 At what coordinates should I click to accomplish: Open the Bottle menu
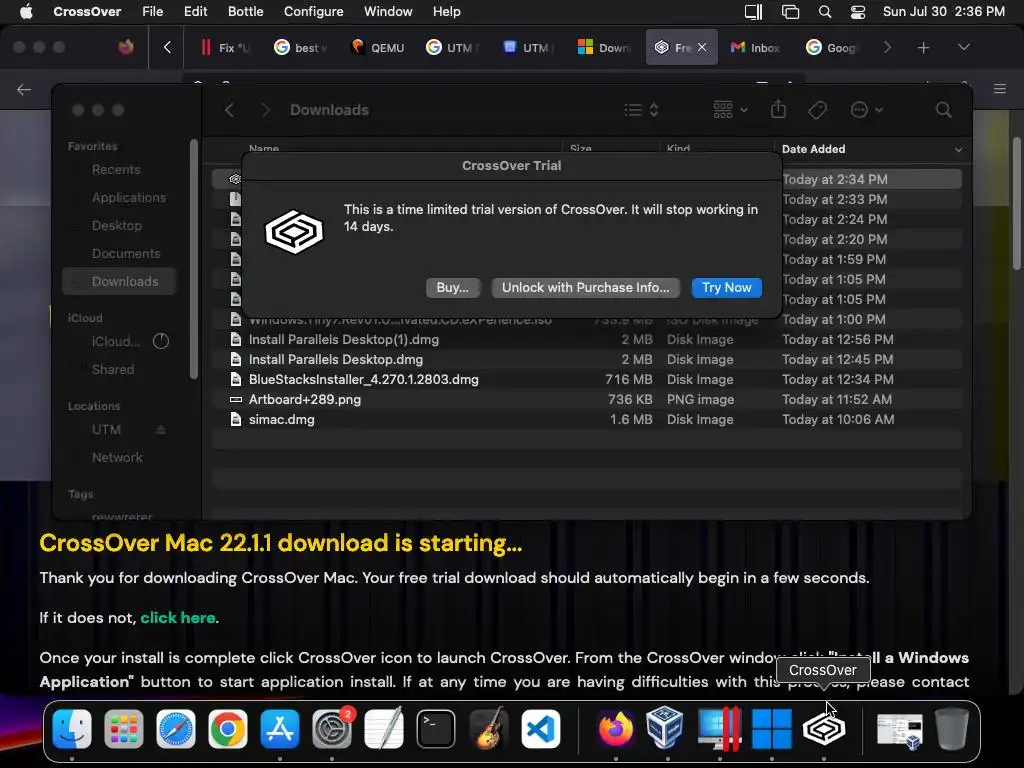coord(246,12)
